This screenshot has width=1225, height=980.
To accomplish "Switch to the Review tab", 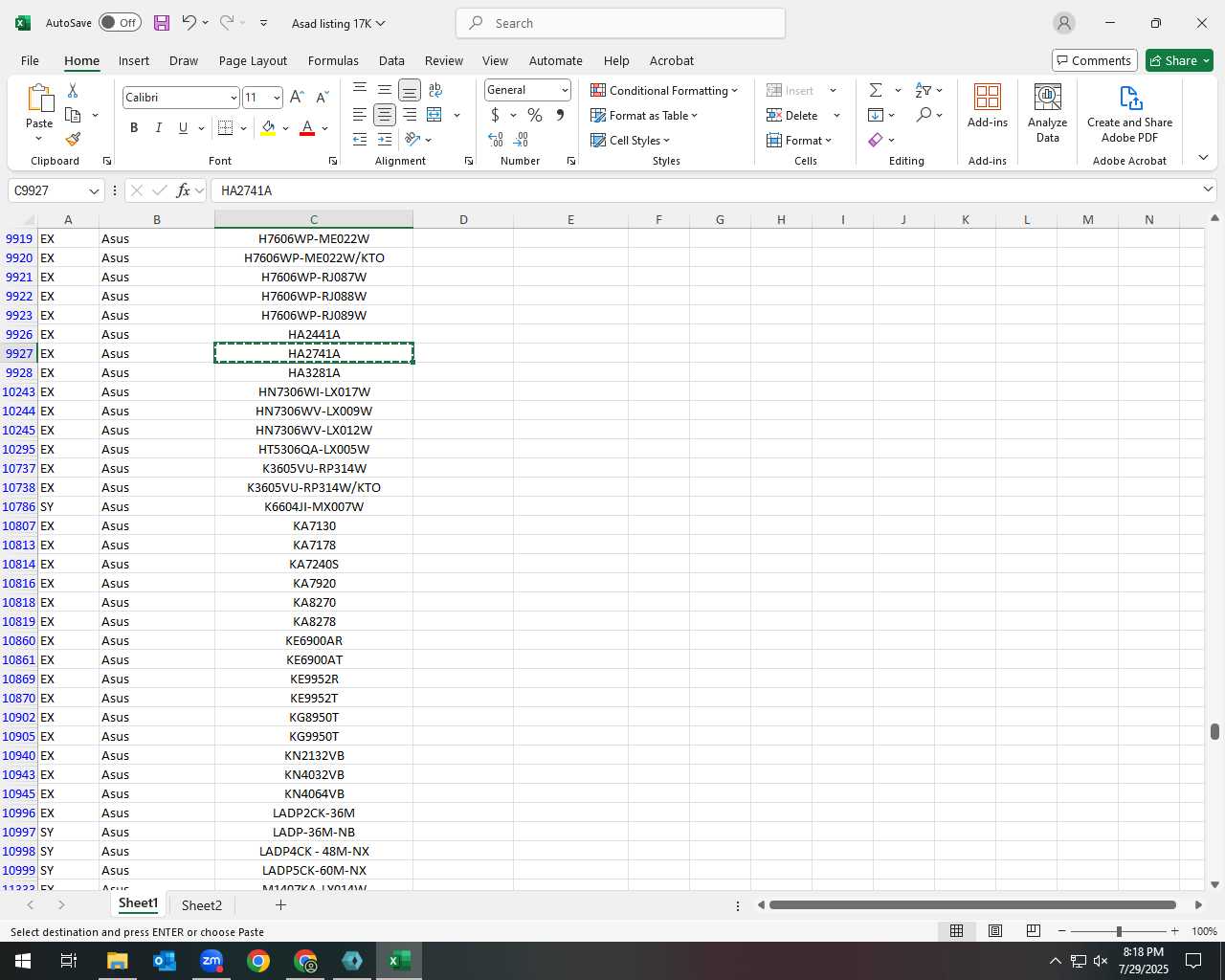I will pos(444,60).
